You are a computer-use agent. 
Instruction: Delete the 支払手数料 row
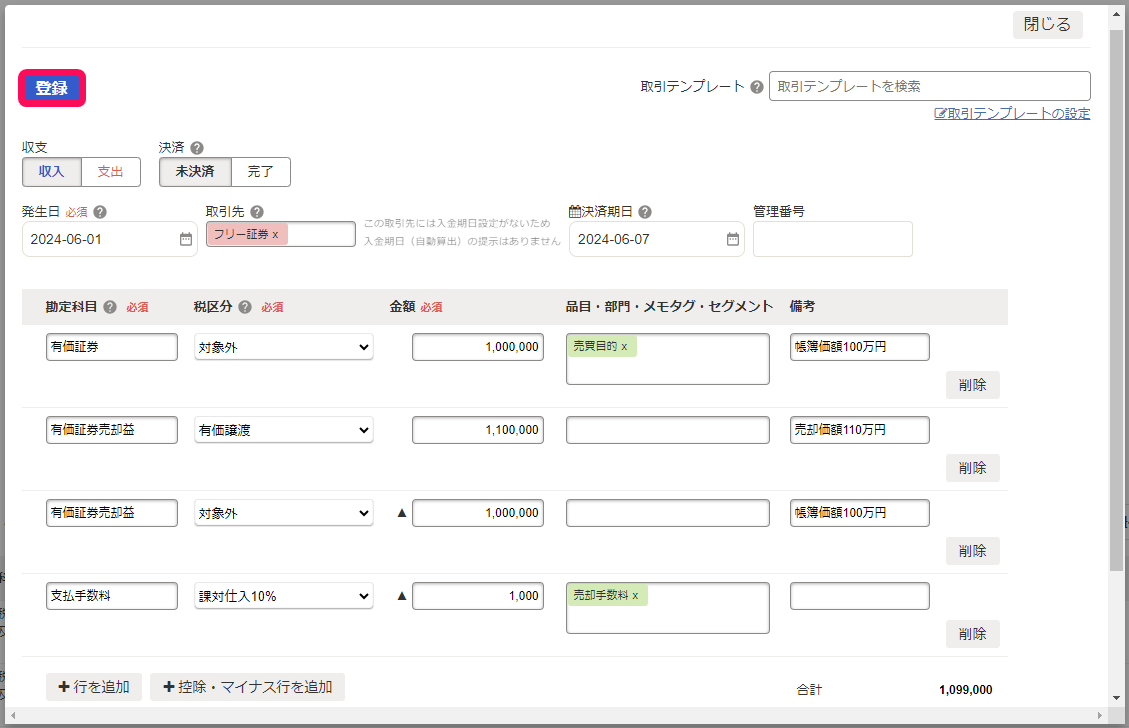[x=973, y=634]
